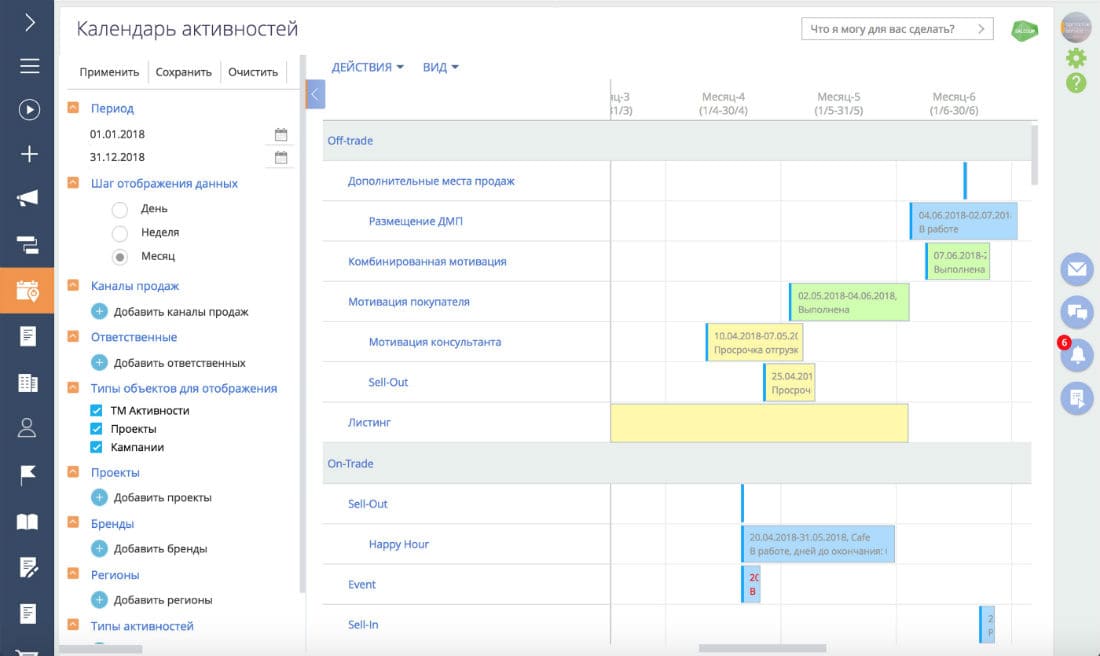The height and width of the screenshot is (656, 1100).
Task: Uncheck the Кампании checkbox
Action: 96,447
